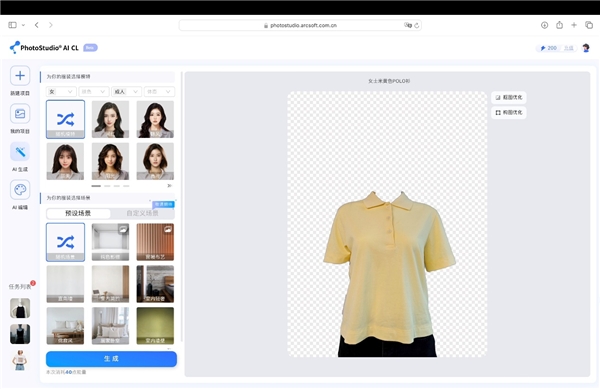Open the gender dropdown showing 女

tap(60, 92)
